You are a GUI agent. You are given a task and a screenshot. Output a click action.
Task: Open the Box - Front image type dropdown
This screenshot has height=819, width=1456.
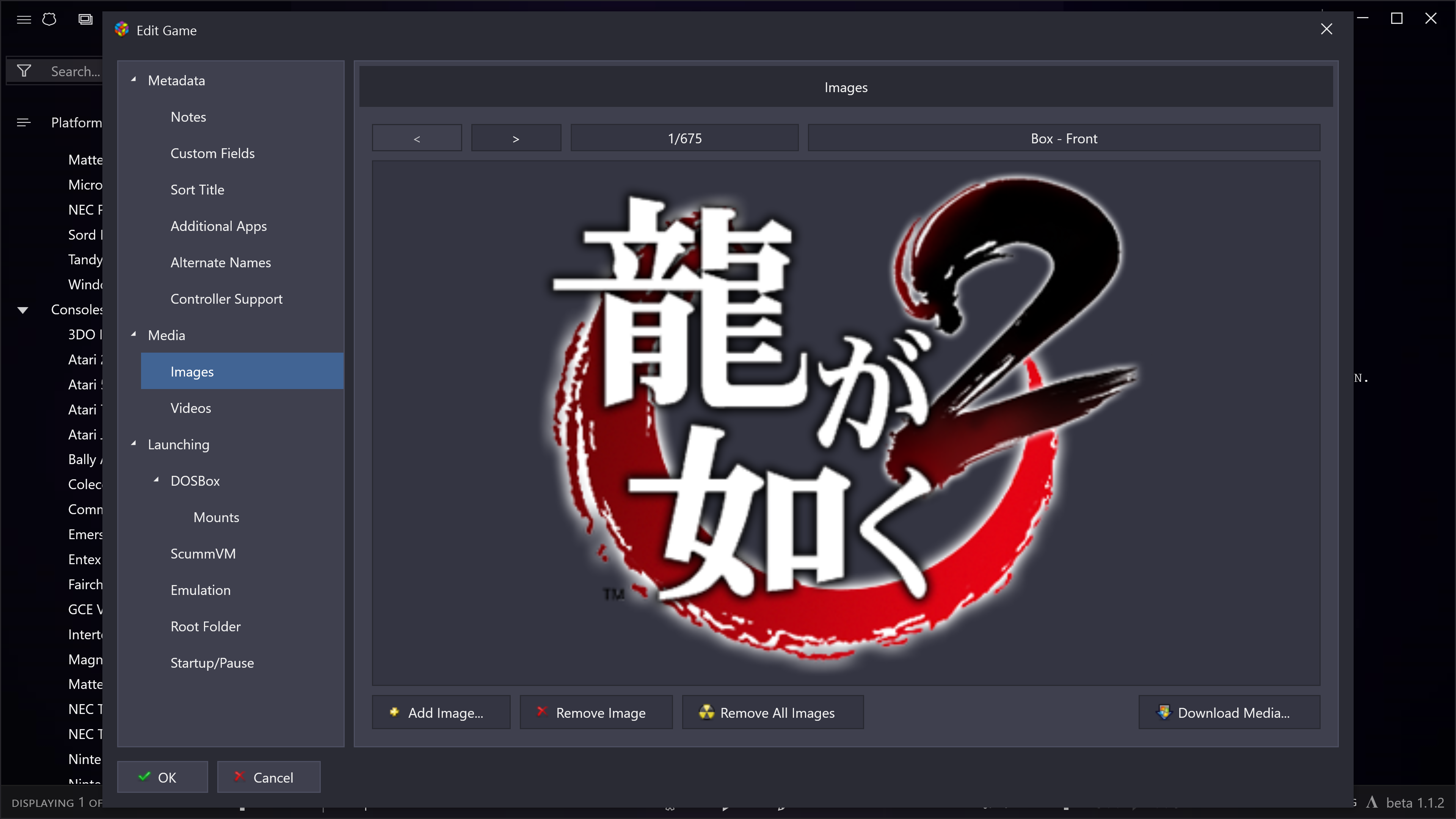pos(1064,138)
